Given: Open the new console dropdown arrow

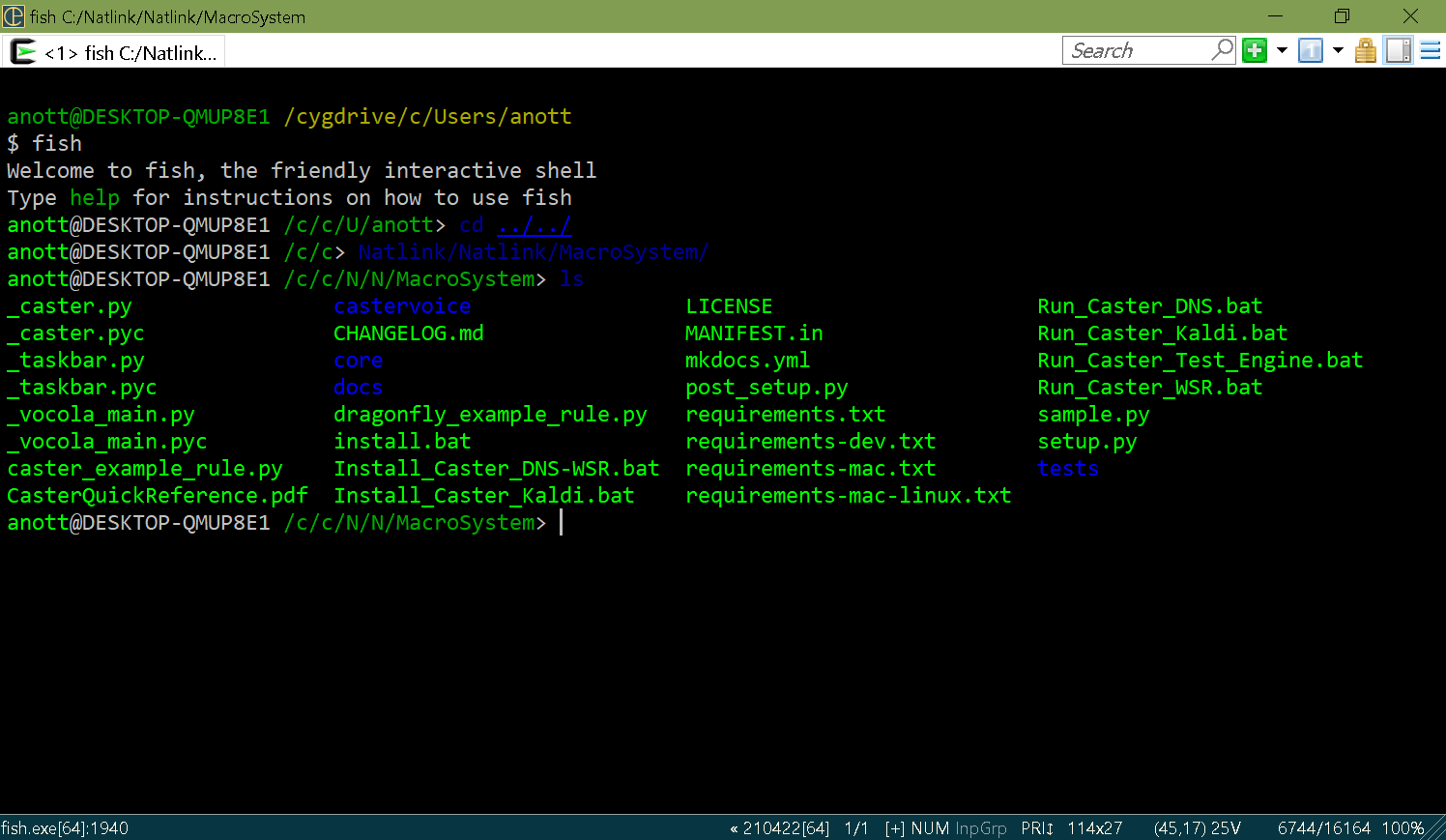Looking at the screenshot, I should tap(1282, 50).
